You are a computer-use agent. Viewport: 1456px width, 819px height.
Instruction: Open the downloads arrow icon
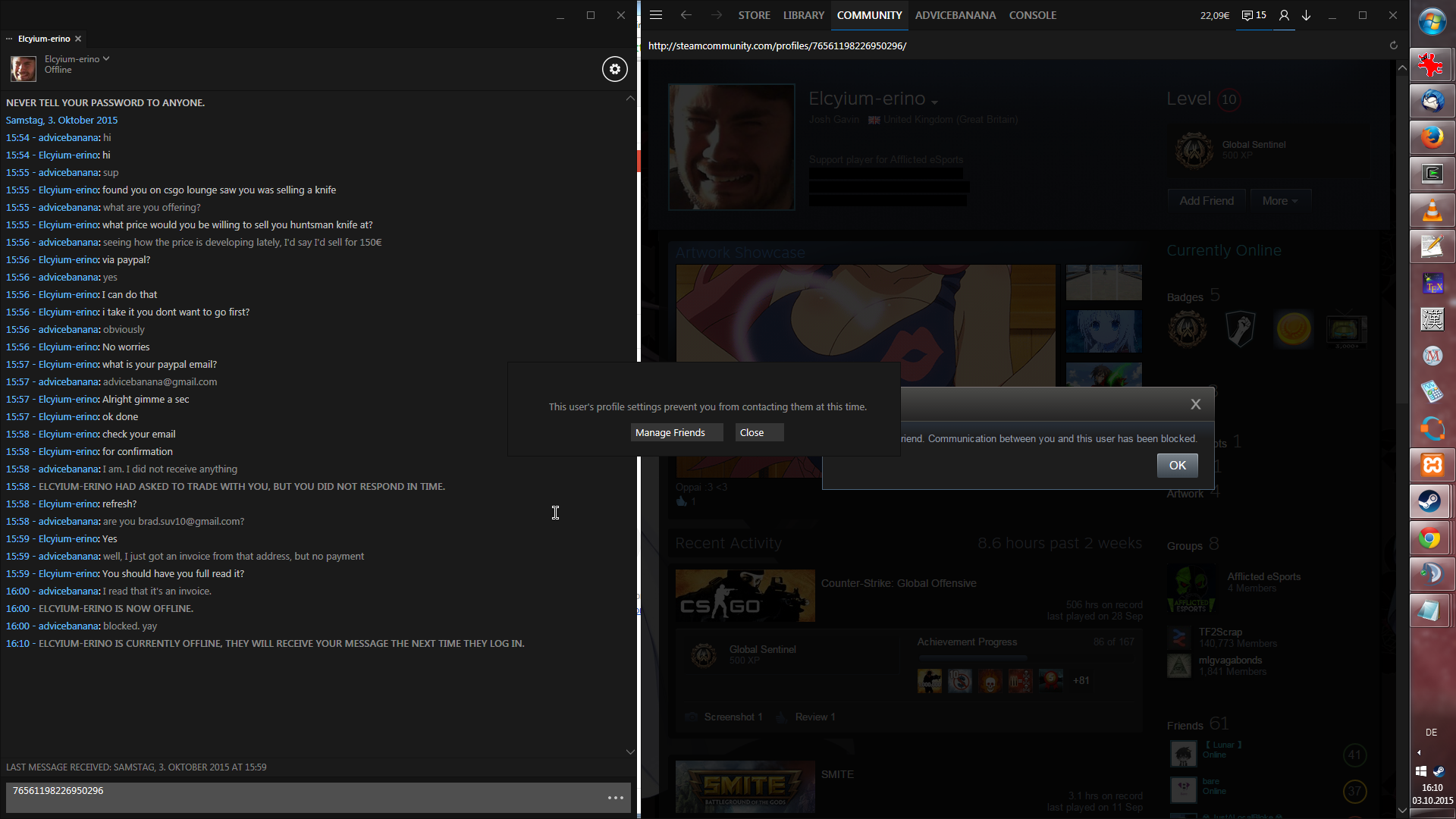click(x=1307, y=15)
